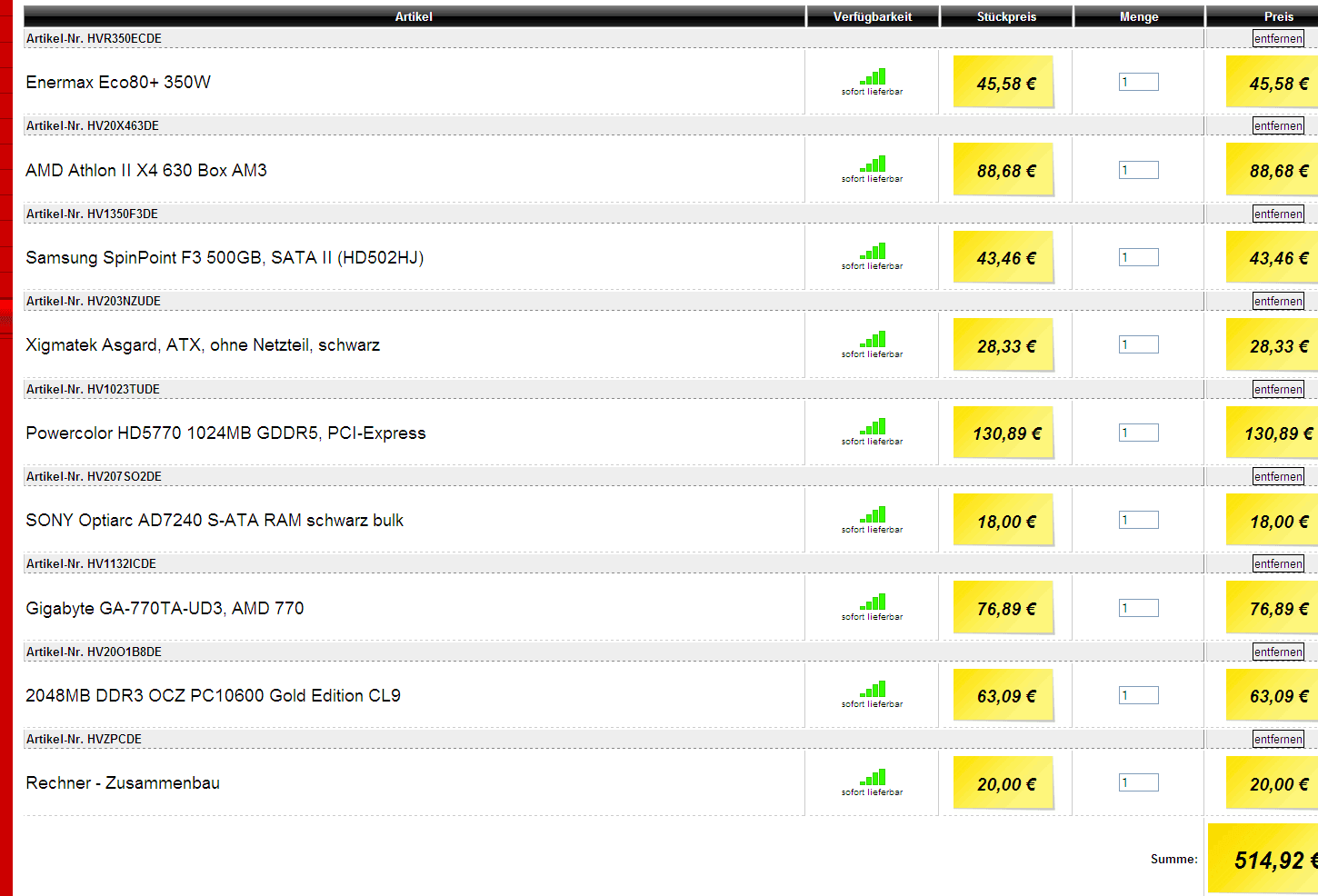Click article number HVZPCDE
Viewport: 1318px width, 896px height.
click(x=115, y=739)
